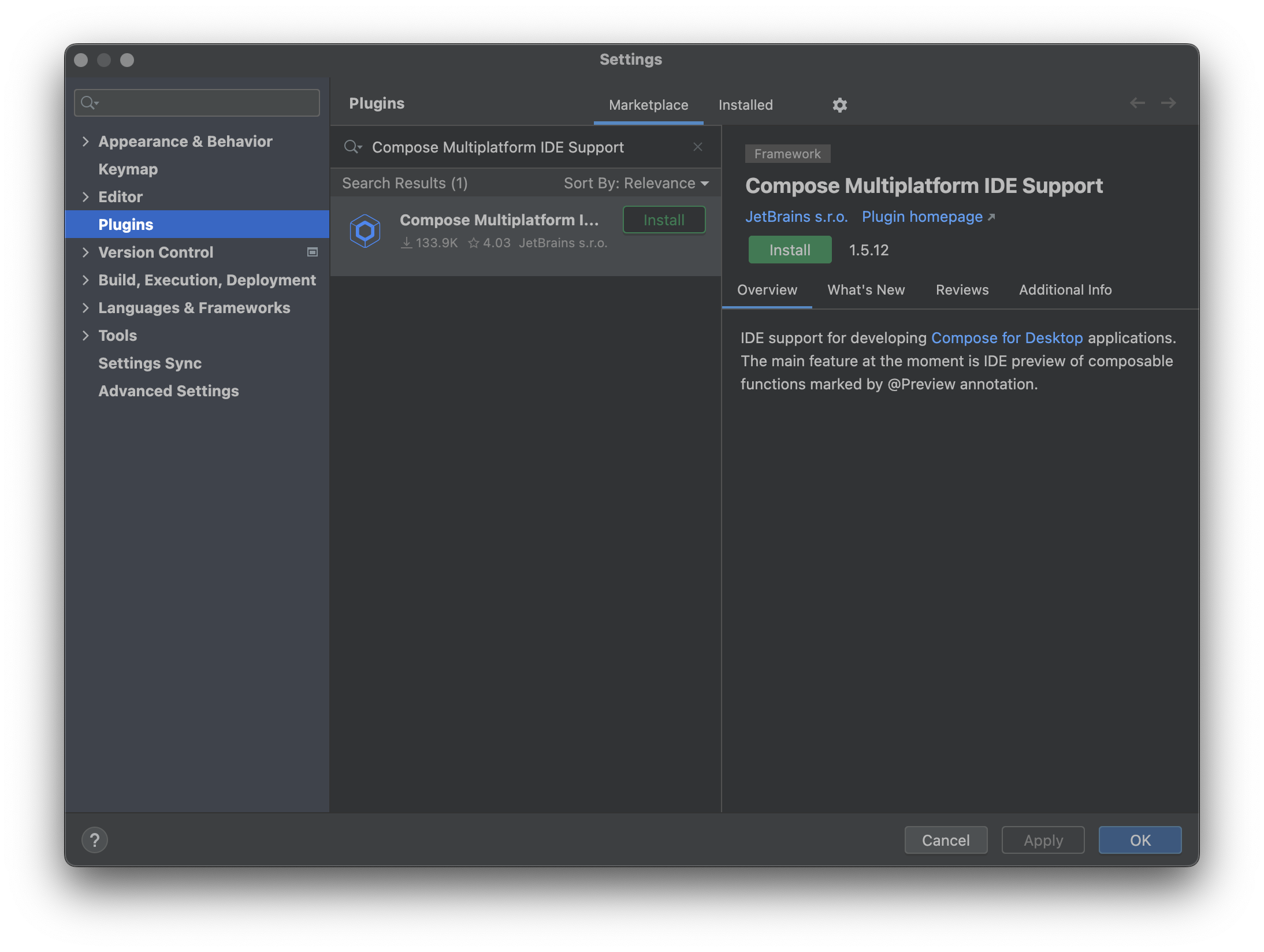Click the search magnifier in the settings sidebar
1264x952 pixels.
[90, 102]
